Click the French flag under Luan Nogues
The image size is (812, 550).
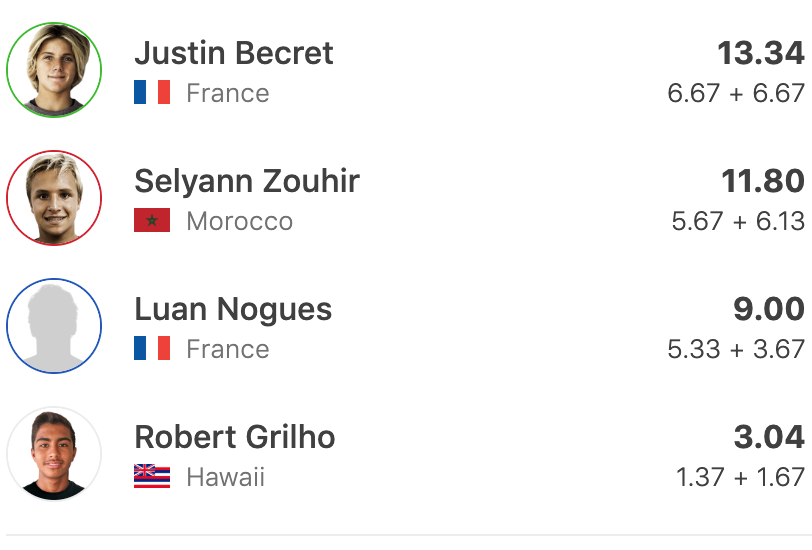[x=152, y=349]
